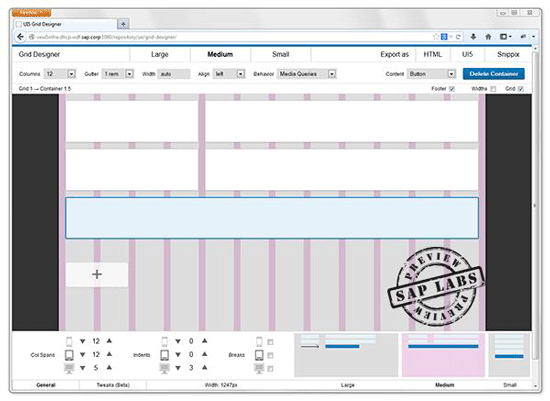
Task: Click the browser address bar URL
Action: (107, 37)
